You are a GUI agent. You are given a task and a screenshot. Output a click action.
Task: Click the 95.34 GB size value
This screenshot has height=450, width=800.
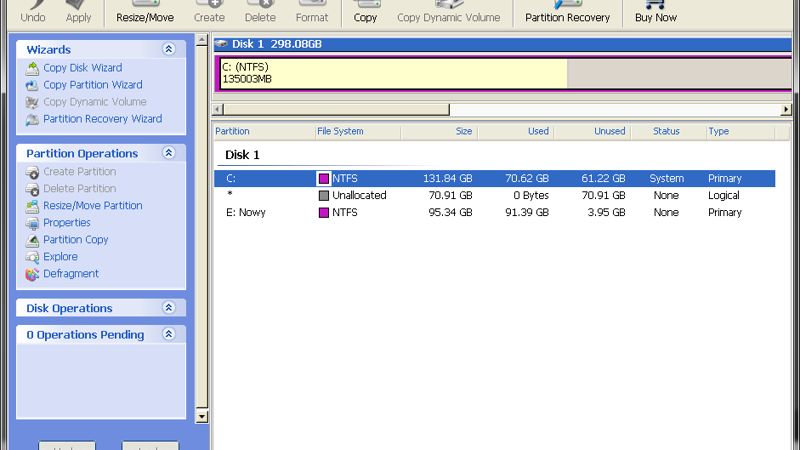[451, 212]
